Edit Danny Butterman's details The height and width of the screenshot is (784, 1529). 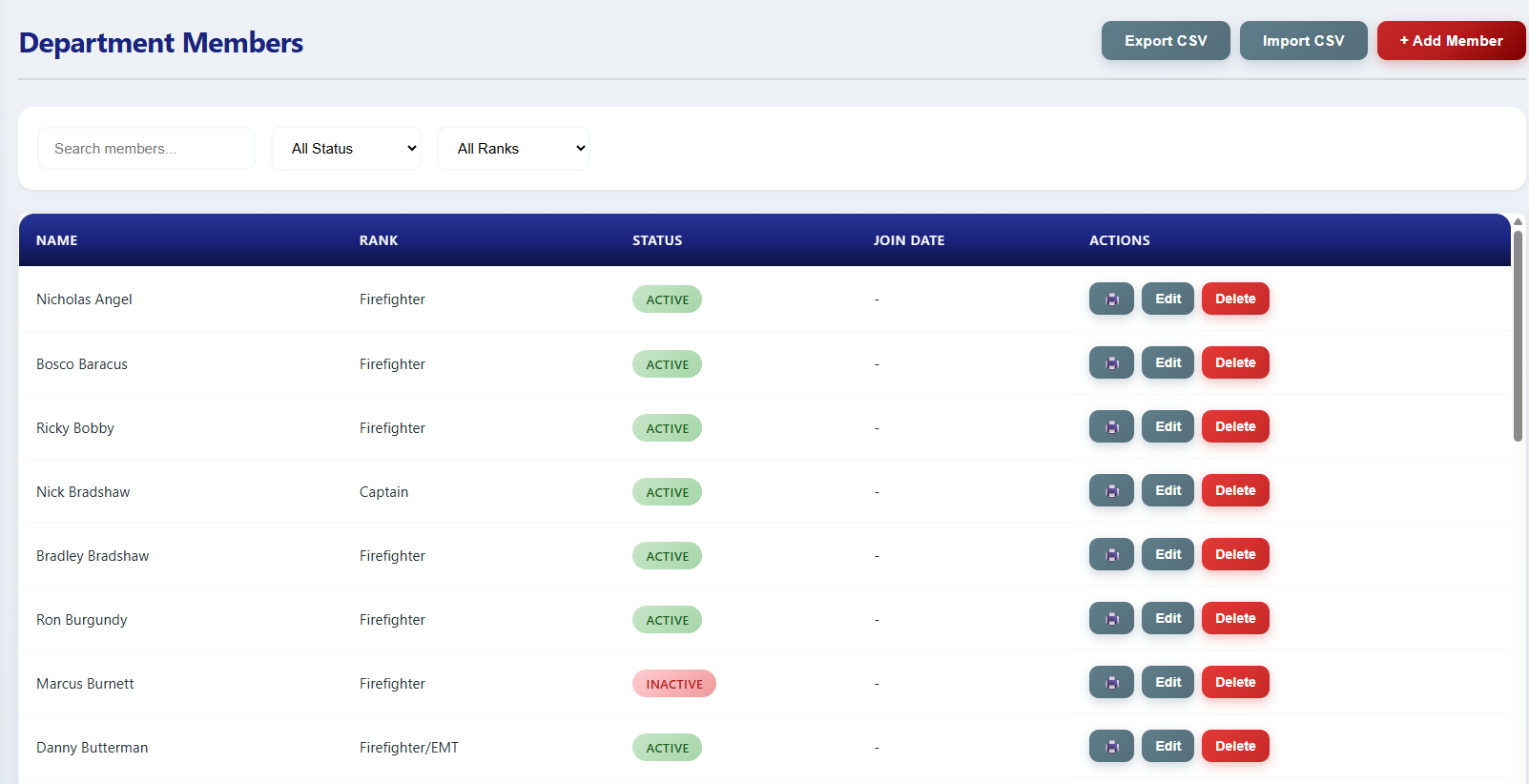[x=1167, y=746]
